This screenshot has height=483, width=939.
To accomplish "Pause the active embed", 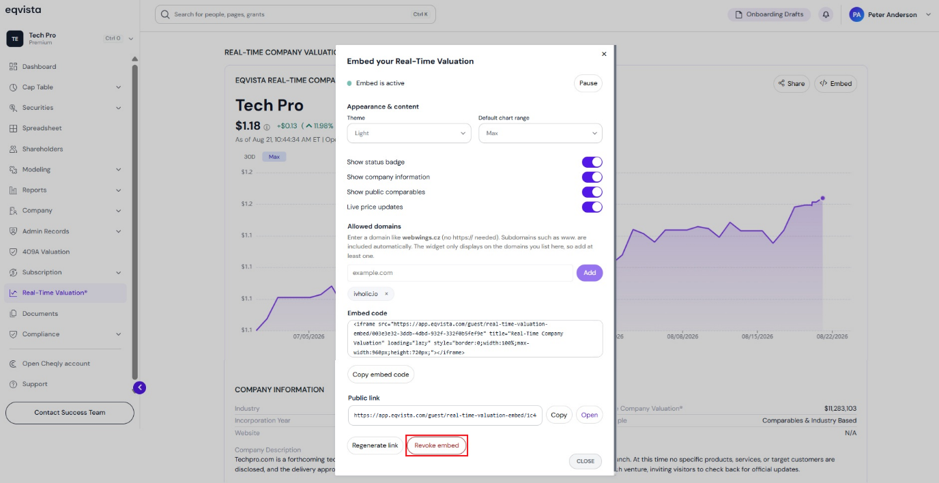I will [588, 83].
